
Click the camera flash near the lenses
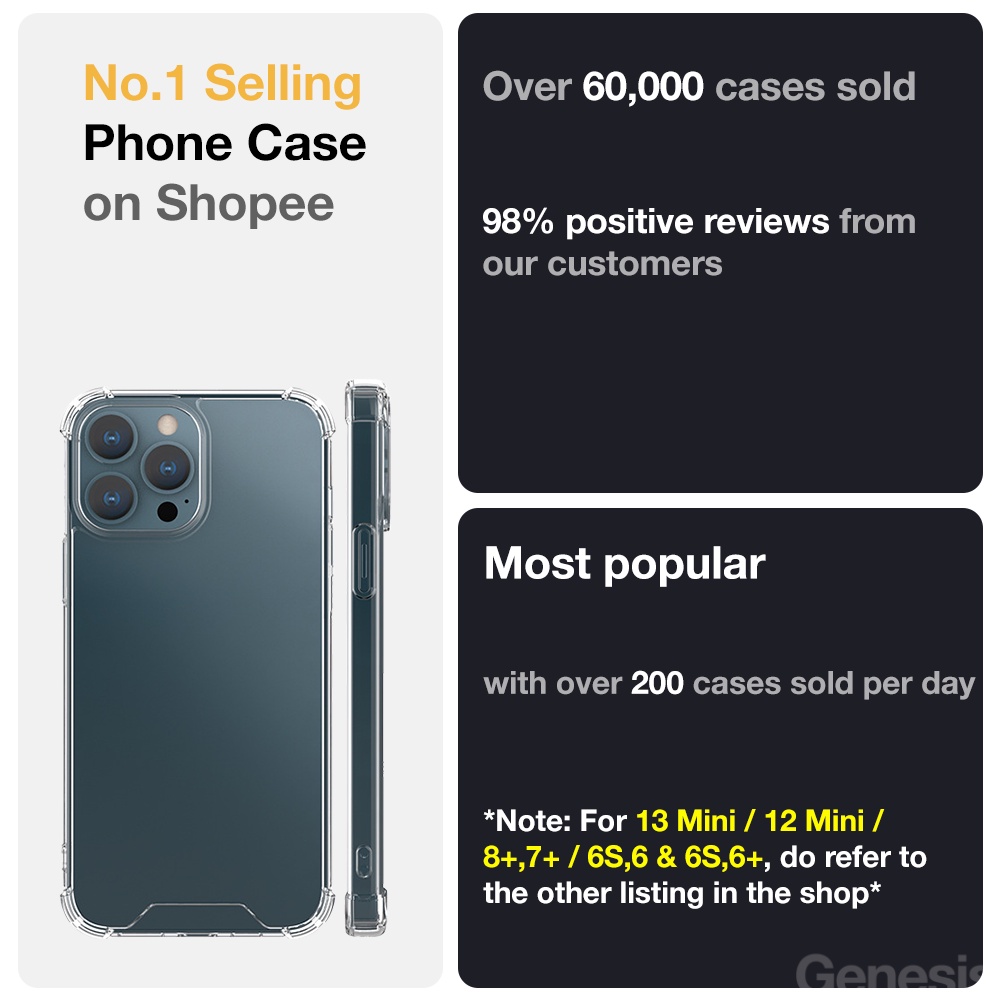point(167,426)
